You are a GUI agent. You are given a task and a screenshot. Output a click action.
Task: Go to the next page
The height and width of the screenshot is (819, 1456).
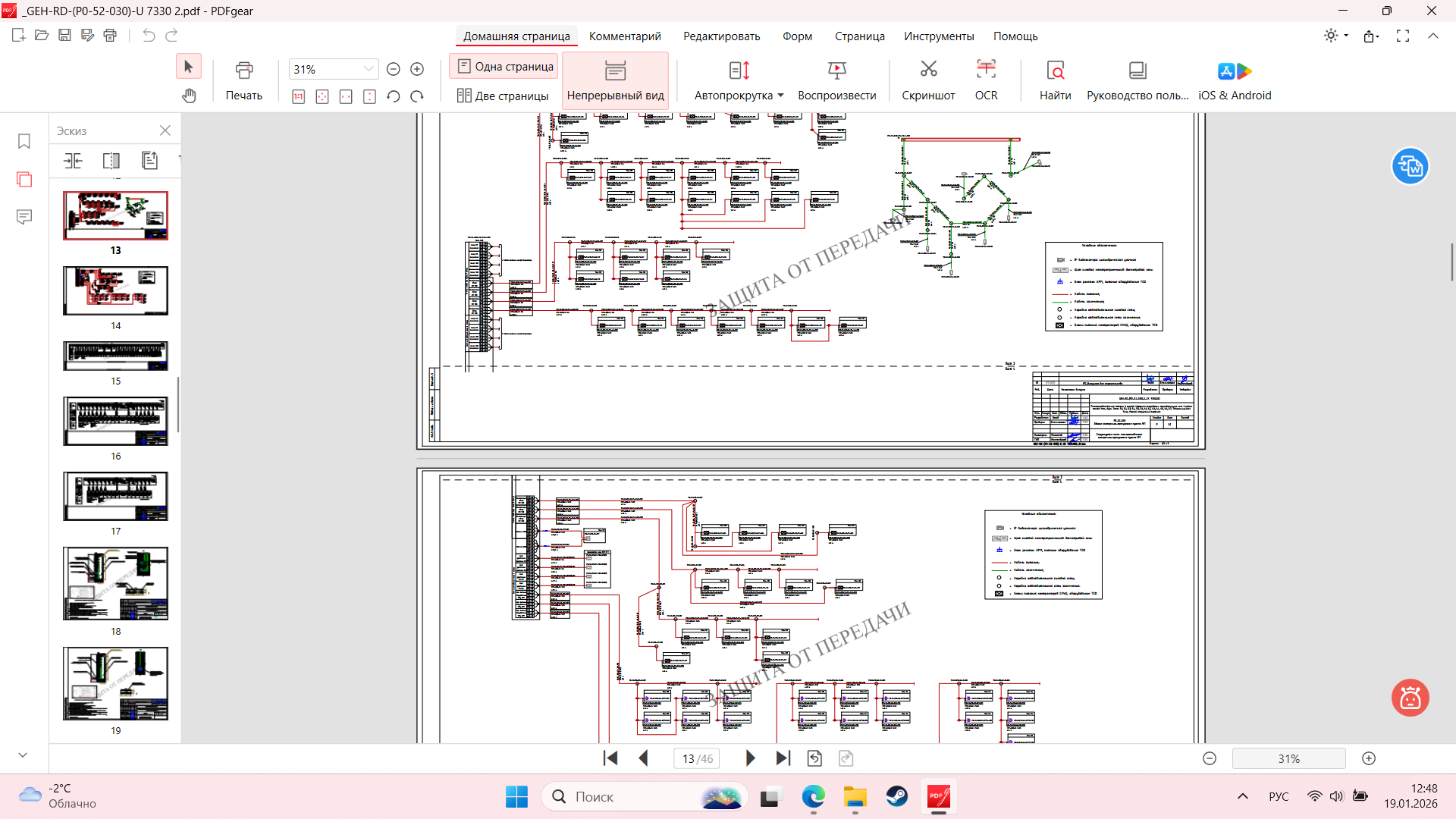click(750, 758)
